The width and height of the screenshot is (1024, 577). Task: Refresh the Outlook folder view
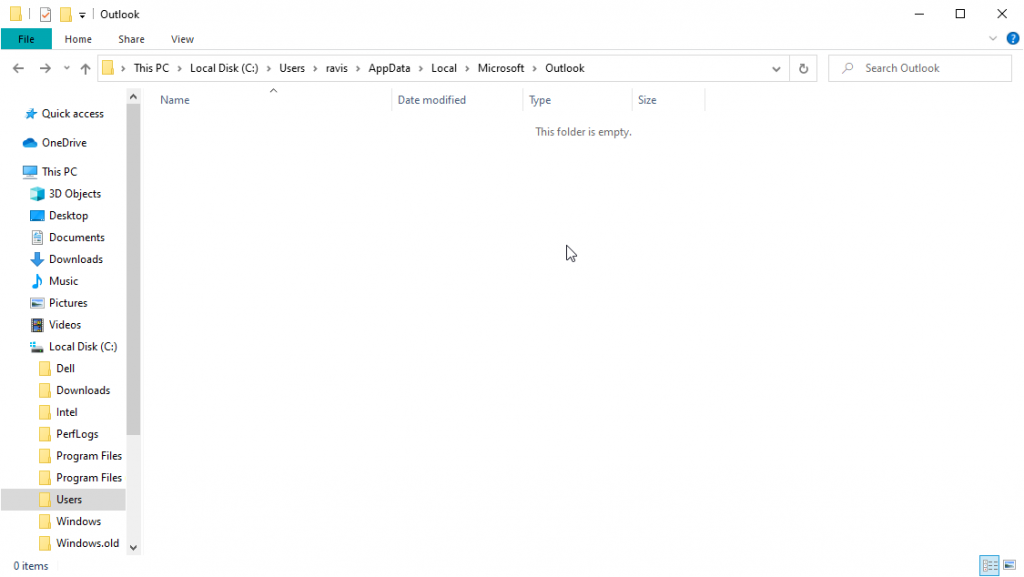point(803,69)
